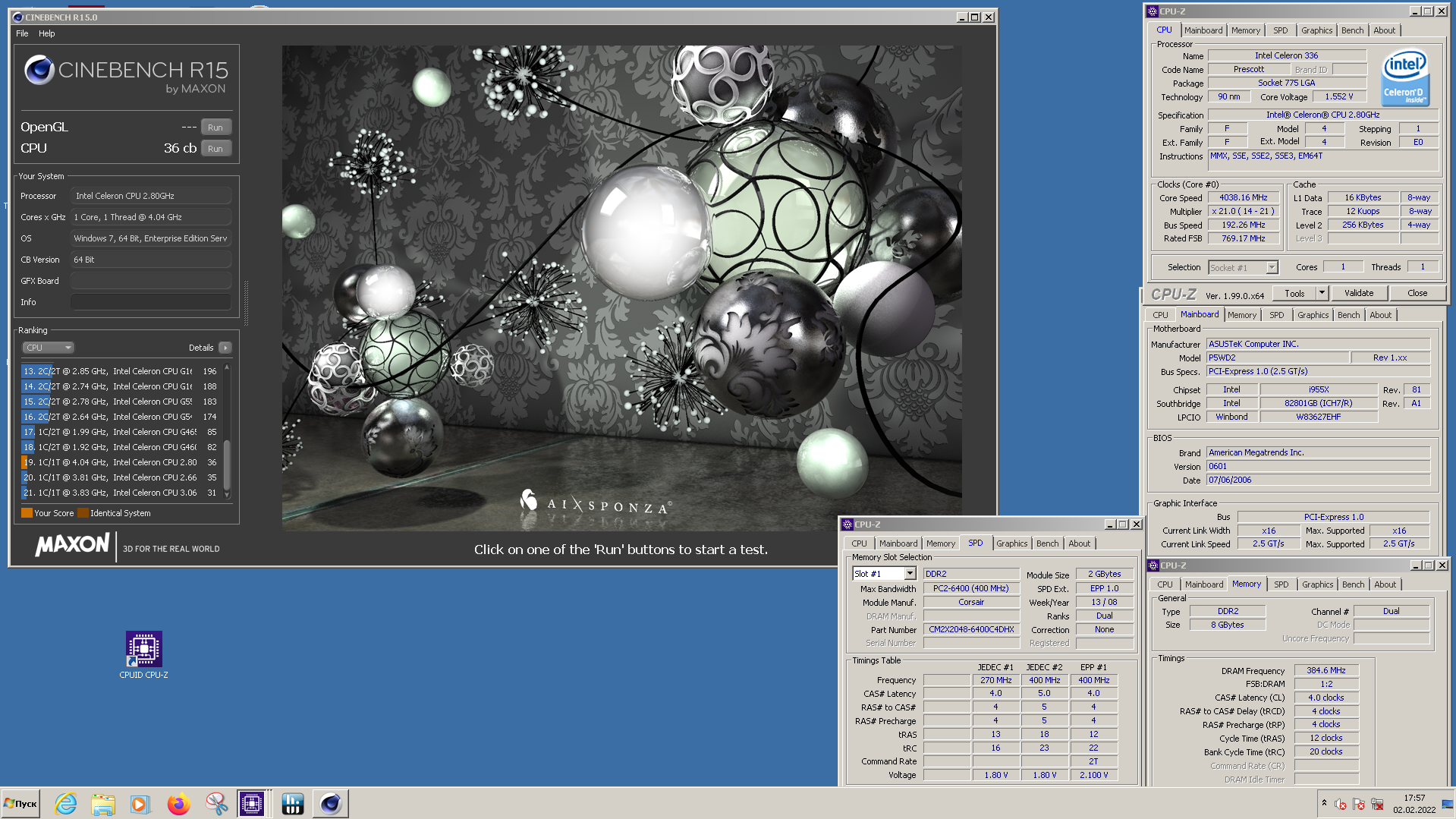Open Firefox from the taskbar
Viewport: 1456px width, 819px height.
point(178,804)
